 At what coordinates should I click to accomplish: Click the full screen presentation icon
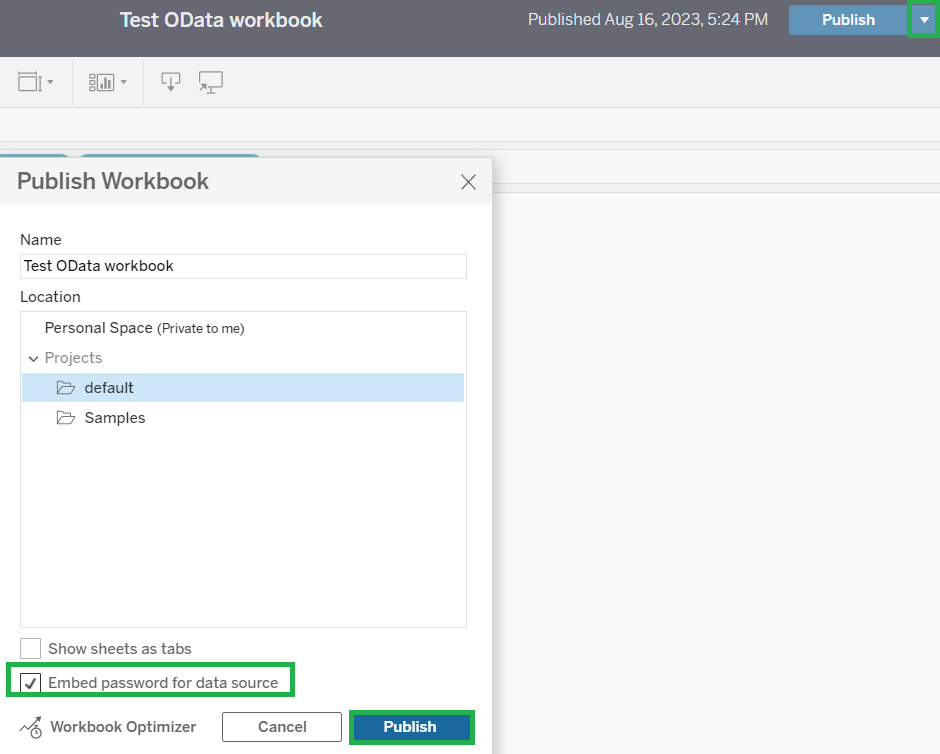[x=210, y=81]
